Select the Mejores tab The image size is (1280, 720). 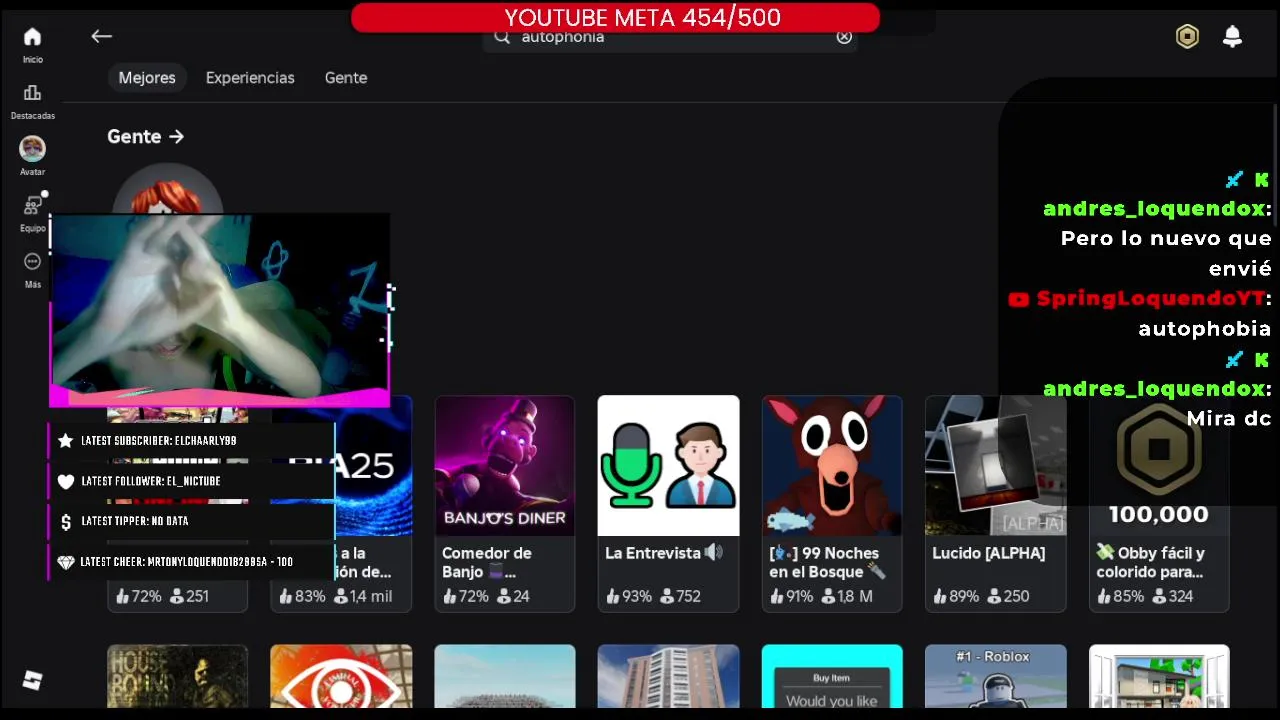(147, 78)
